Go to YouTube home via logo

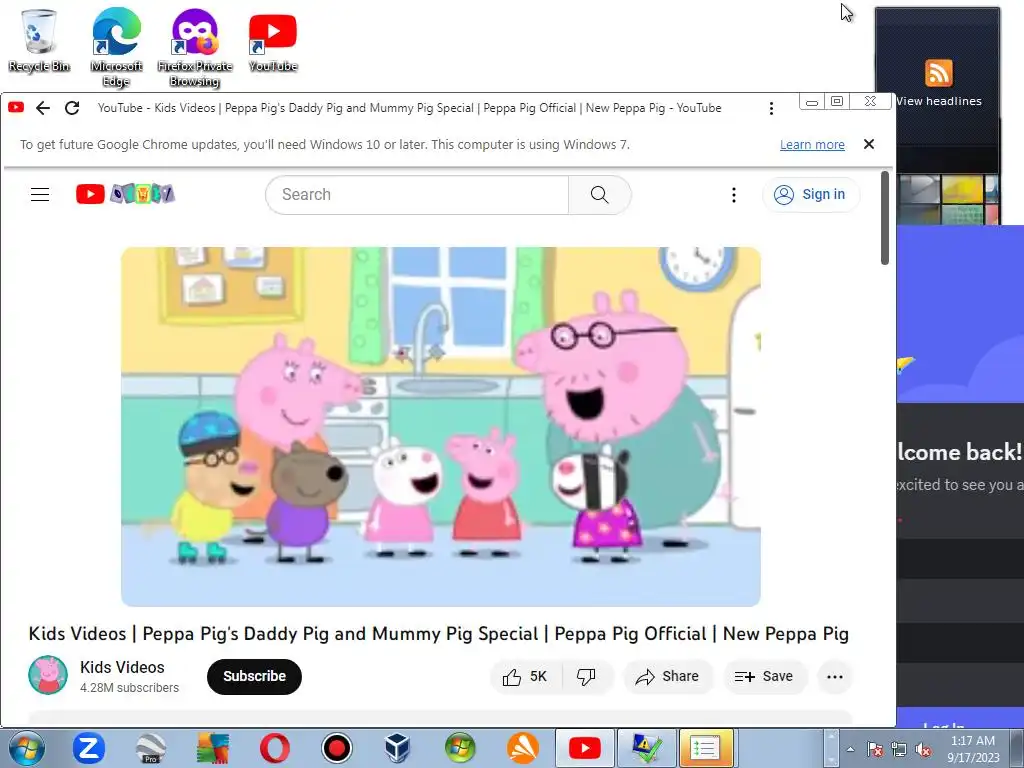coord(125,194)
